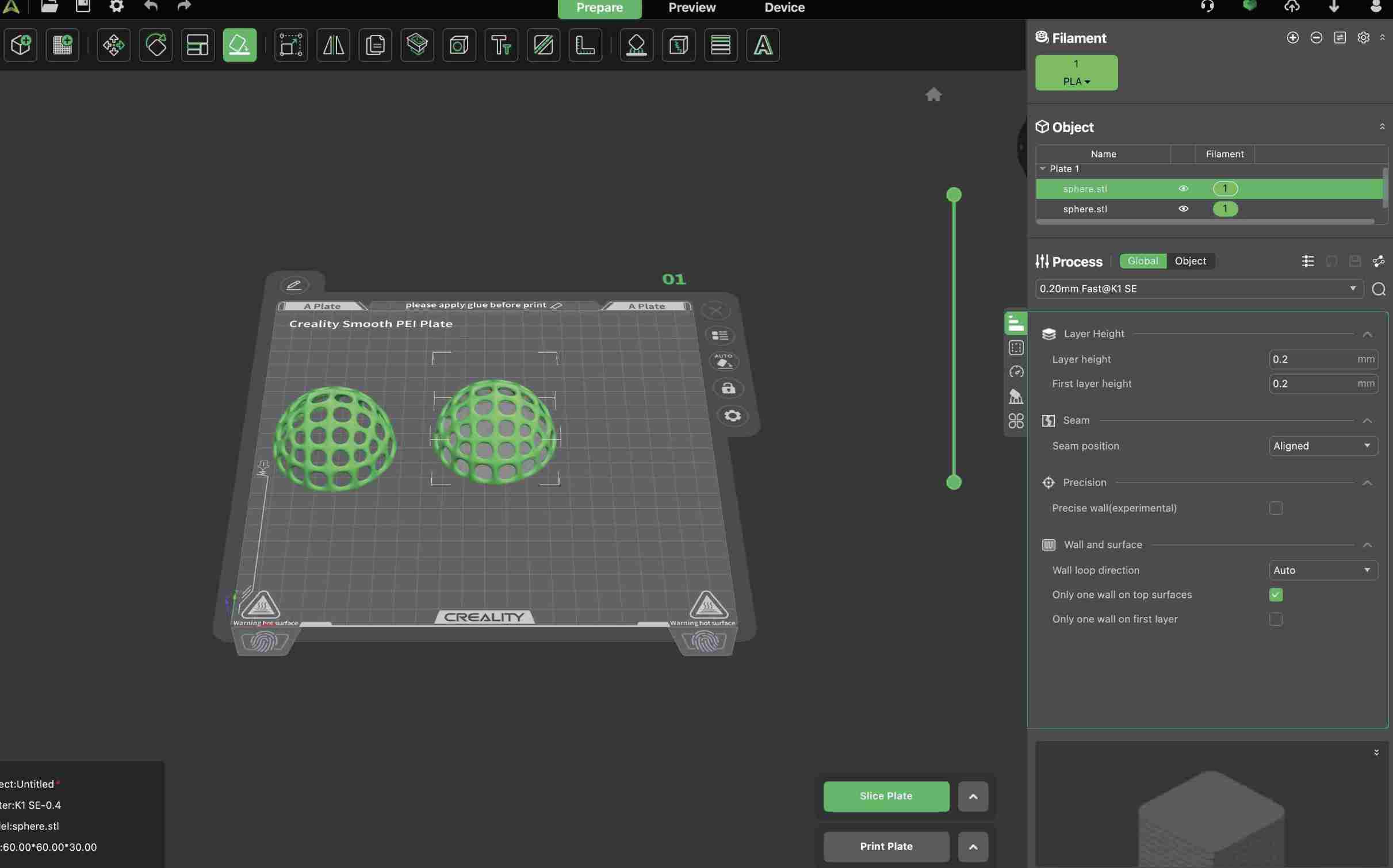Search process parameters magnifier icon
Screen dimensions: 1393x868
pos(1379,289)
